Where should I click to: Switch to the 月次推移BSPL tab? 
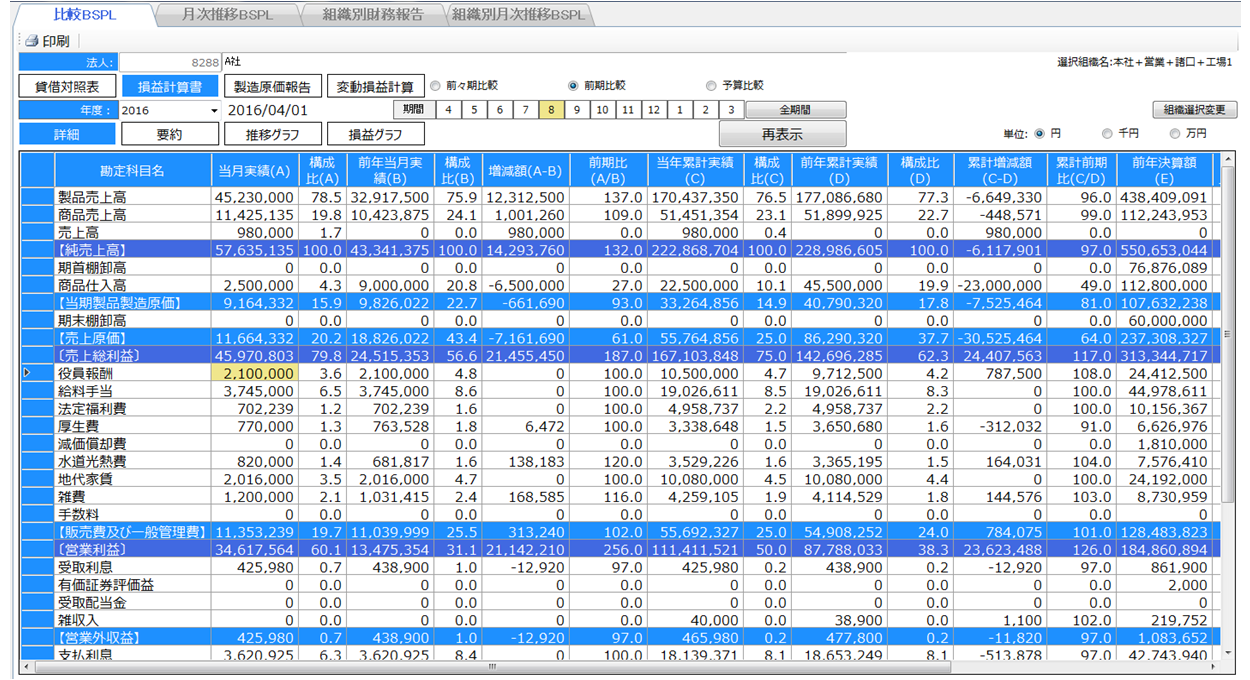(x=226, y=15)
